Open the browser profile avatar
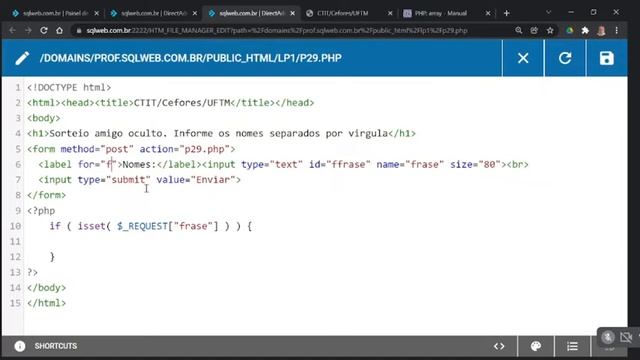This screenshot has height=360, width=640. tap(601, 30)
